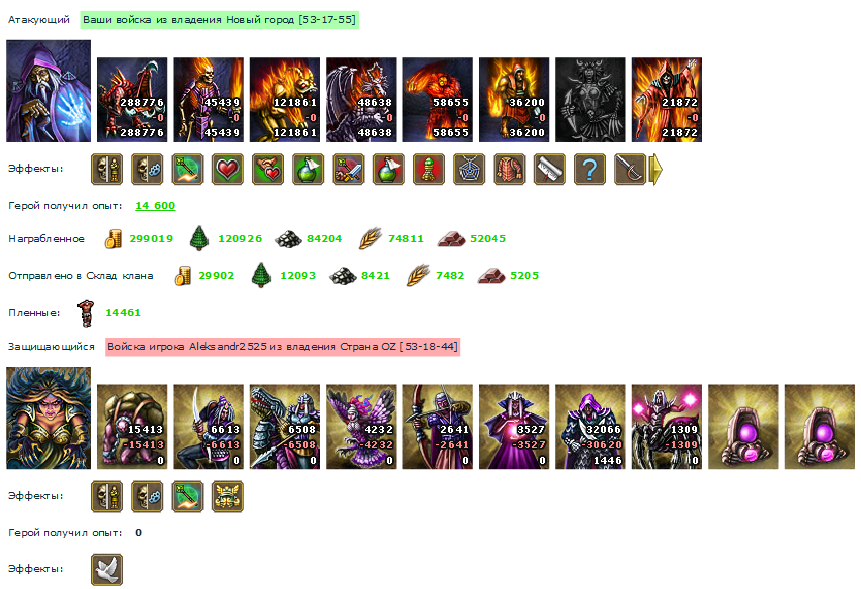The image size is (861, 589).
Task: Click the scroll effect icon in attacker effects
Action: pyautogui.click(x=549, y=169)
